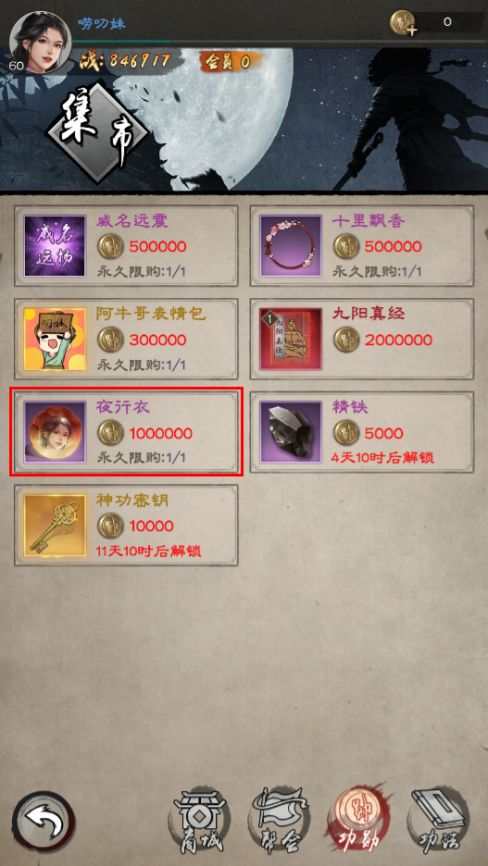Screen dimensions: 488x866
Task: Choose the 神功密钥 golden key icon
Action: 55,525
